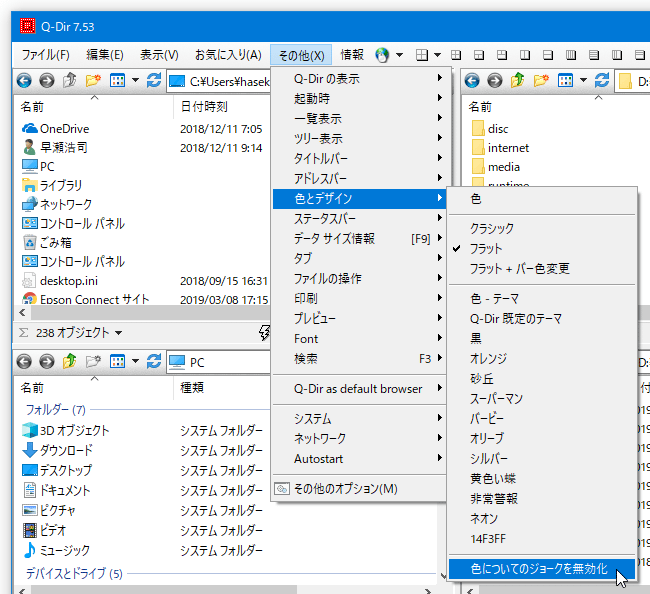Screen dimensions: 650x594
Task: Expand the 238 オブジェクト status dropdown
Action: 119,333
